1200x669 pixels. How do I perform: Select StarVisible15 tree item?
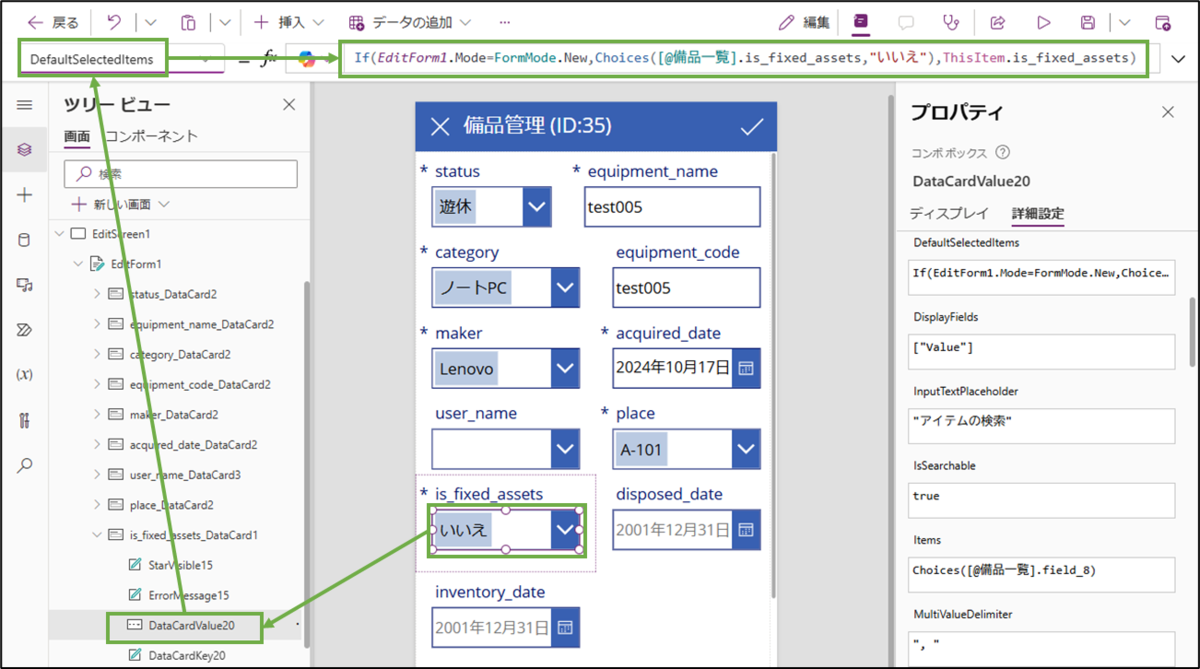pos(180,565)
